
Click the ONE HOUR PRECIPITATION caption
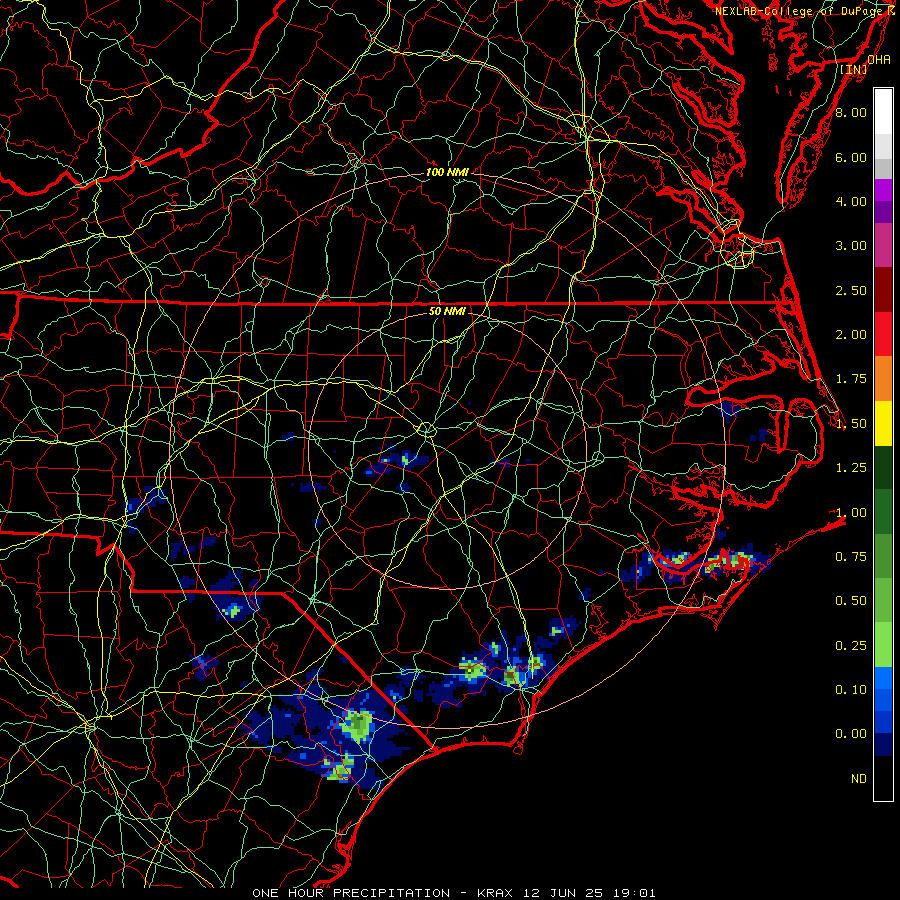(351, 893)
